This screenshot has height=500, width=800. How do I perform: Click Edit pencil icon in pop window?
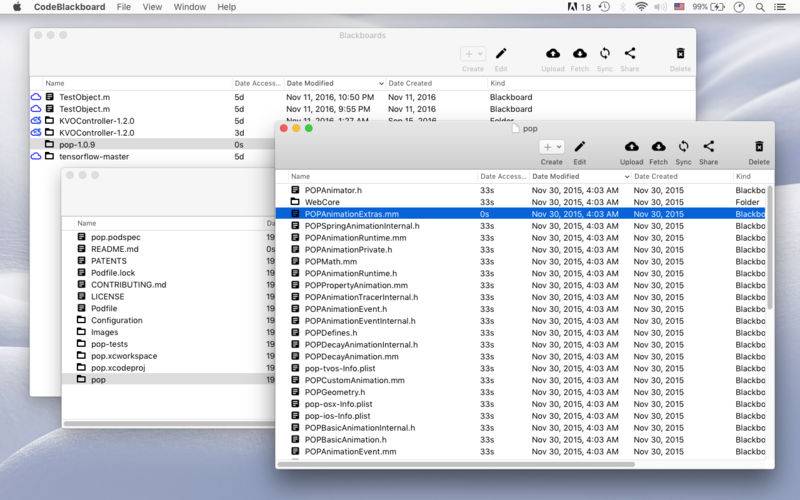tap(580, 147)
